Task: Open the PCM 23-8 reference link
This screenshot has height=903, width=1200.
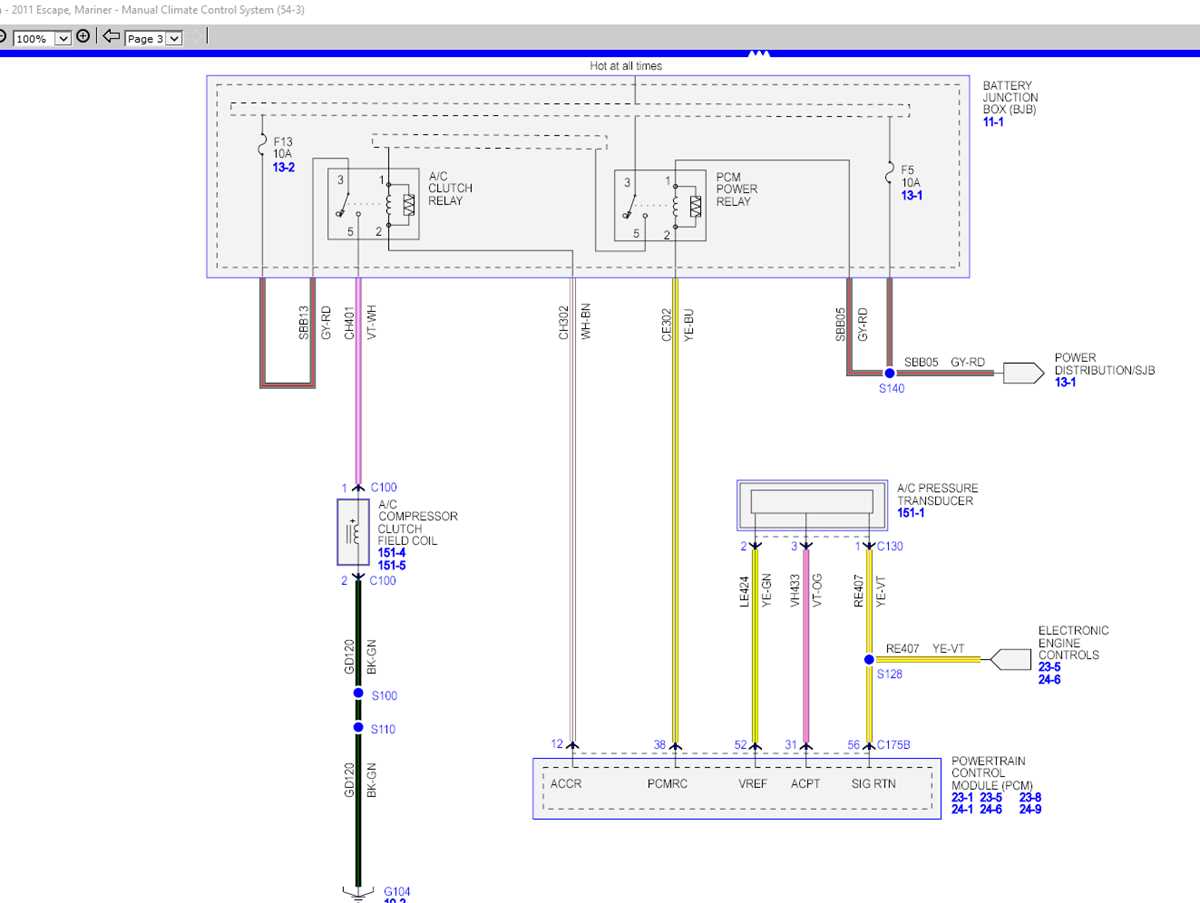Action: coord(1031,798)
